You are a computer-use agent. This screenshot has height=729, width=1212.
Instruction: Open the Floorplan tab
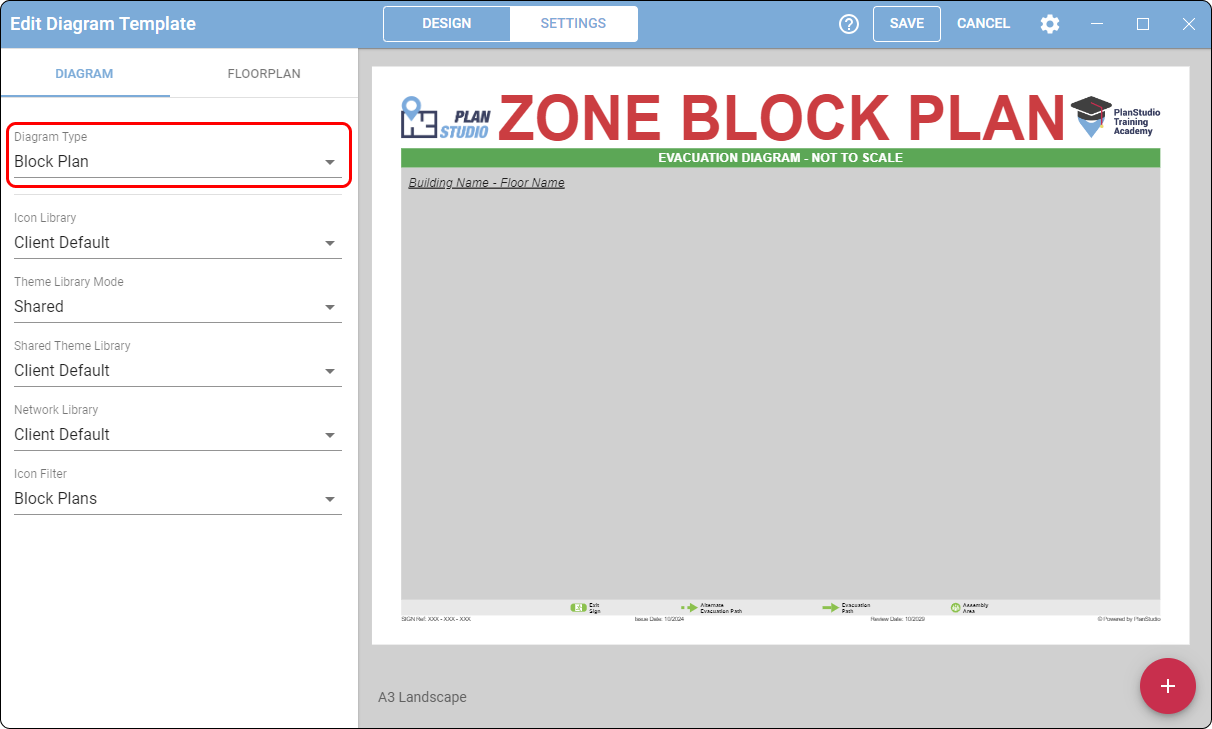(264, 74)
